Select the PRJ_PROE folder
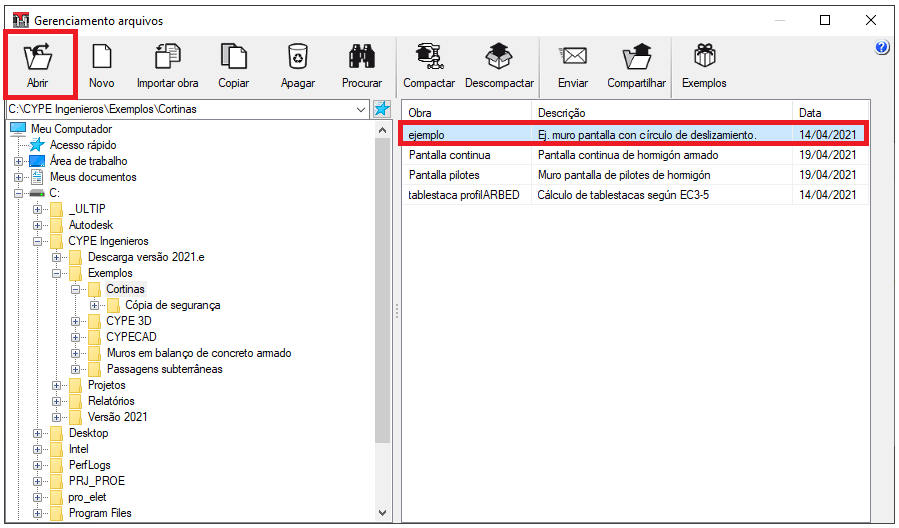 coord(97,481)
